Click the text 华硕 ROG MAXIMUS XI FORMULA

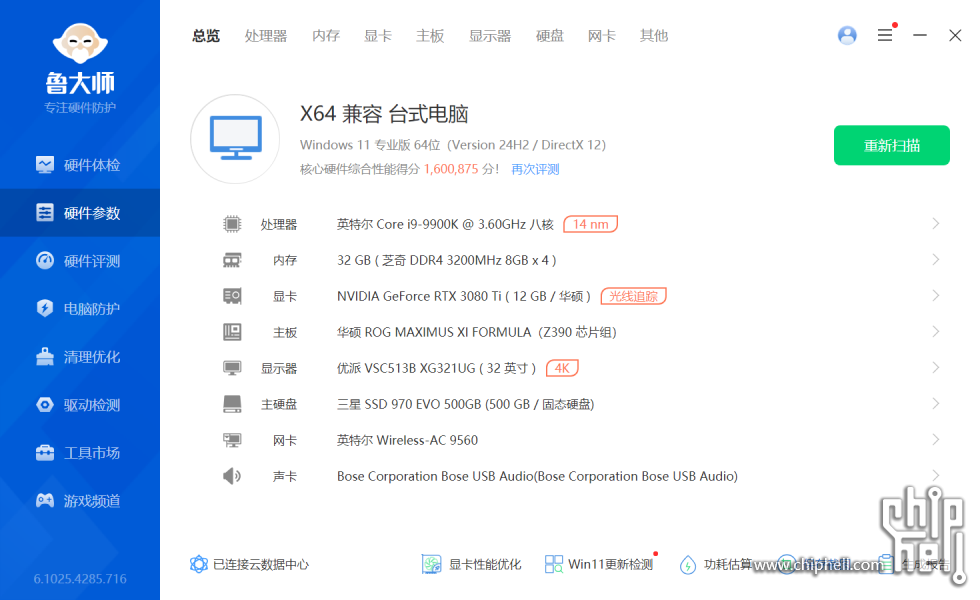tap(434, 332)
